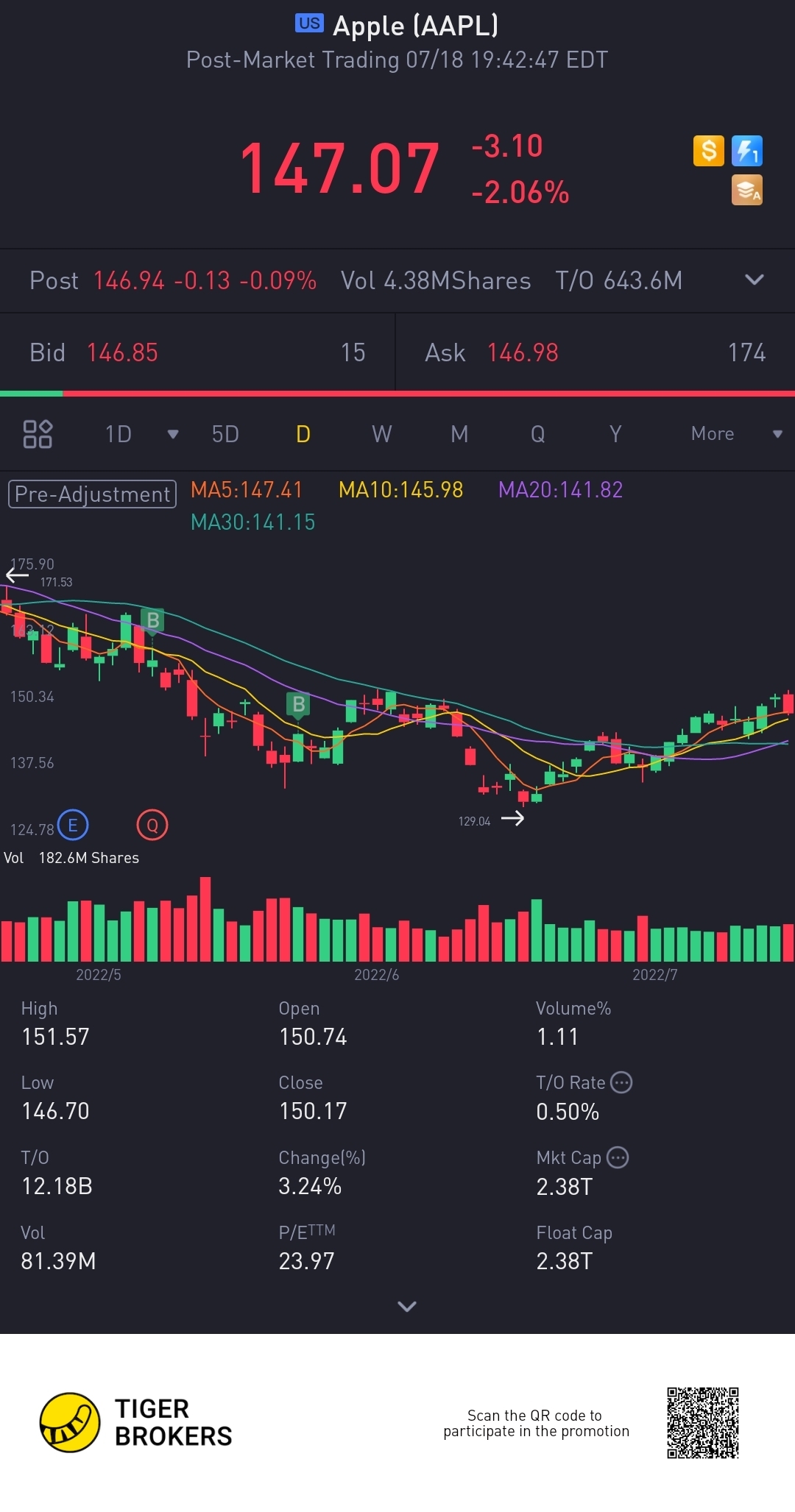Tap the MA10:145.98 indicator label
This screenshot has width=795, height=1512.
click(x=401, y=490)
